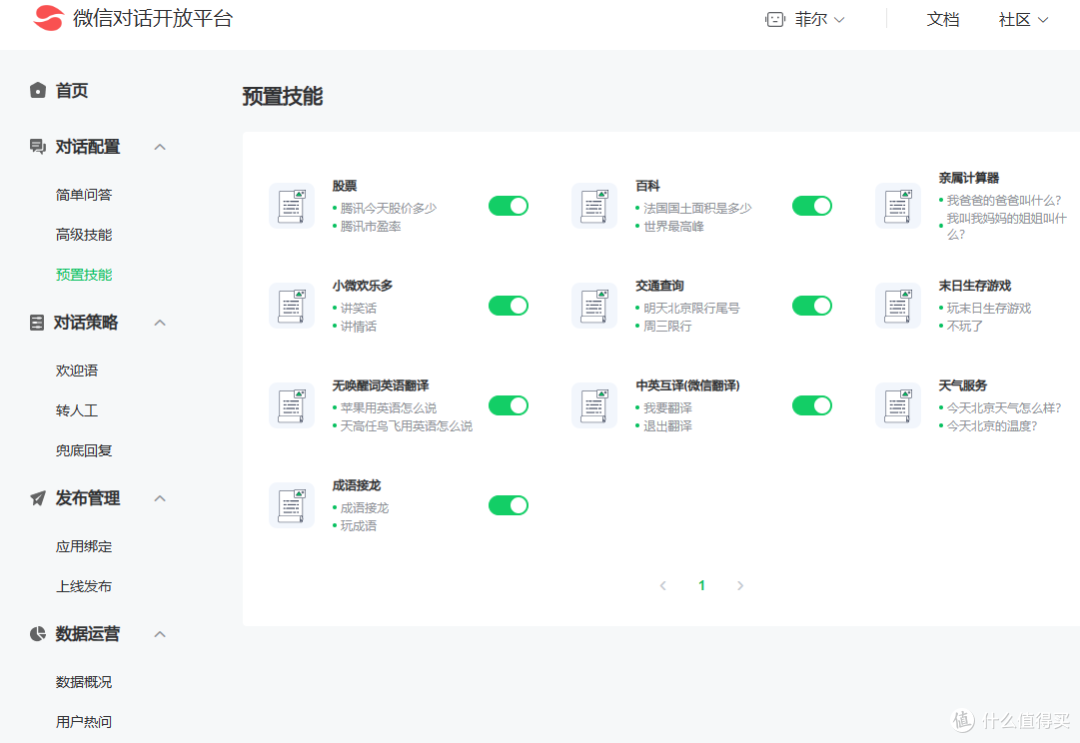Viewport: 1080px width, 743px height.
Task: Toggle the 无唤醒词英语翻译 skill off
Action: point(508,406)
